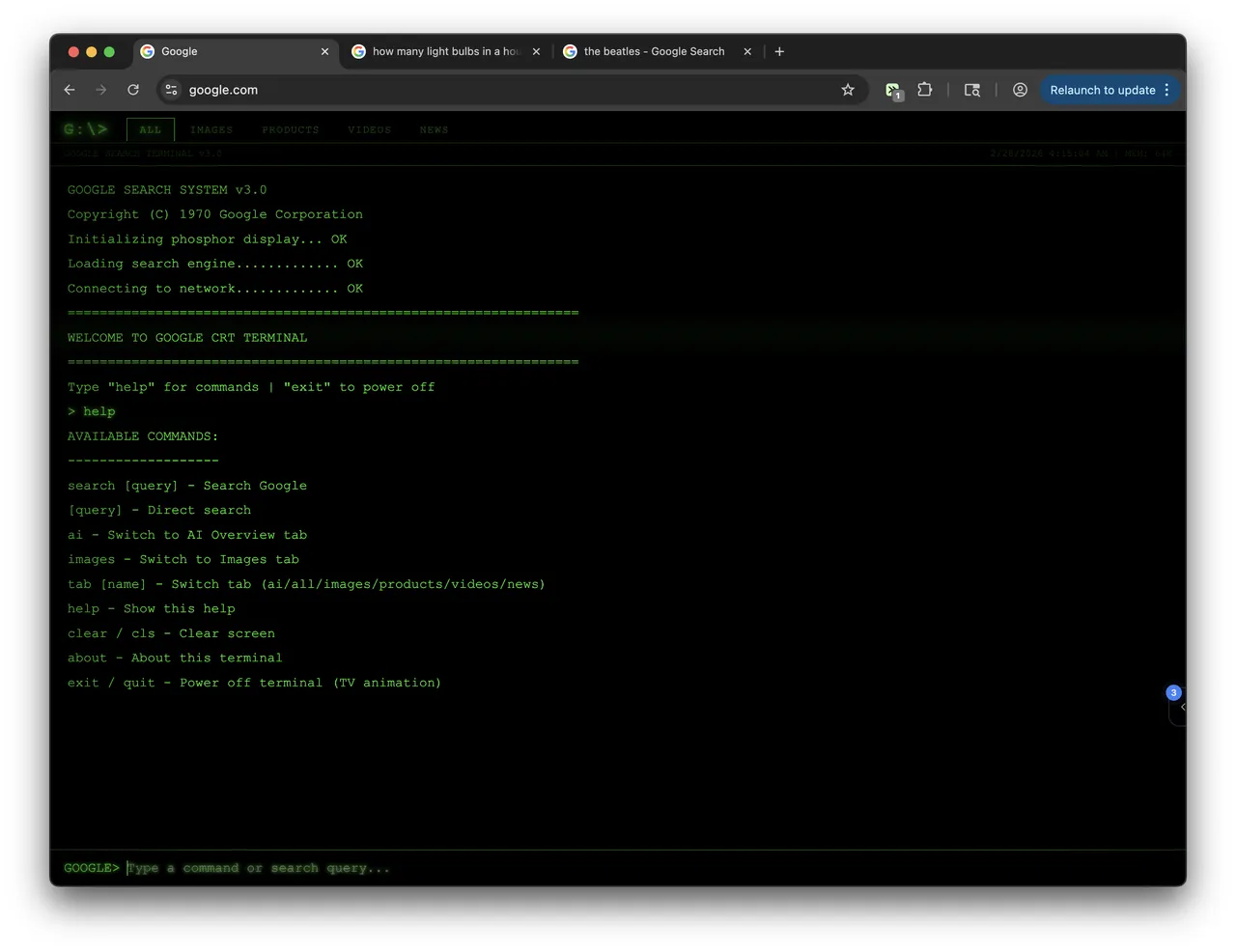Close the 'how many light bulbs' tab
Viewport: 1236px width, 952px height.
pyautogui.click(x=536, y=51)
